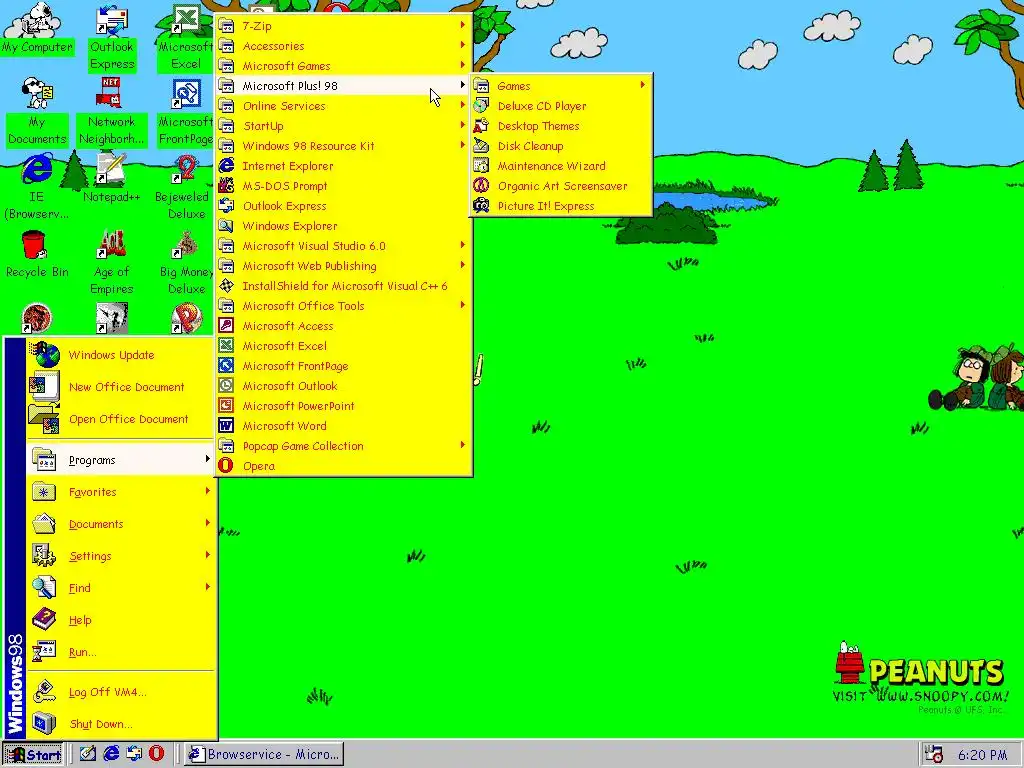Open Microsoft FrontPage desktop shortcut
1024x768 pixels.
point(185,112)
